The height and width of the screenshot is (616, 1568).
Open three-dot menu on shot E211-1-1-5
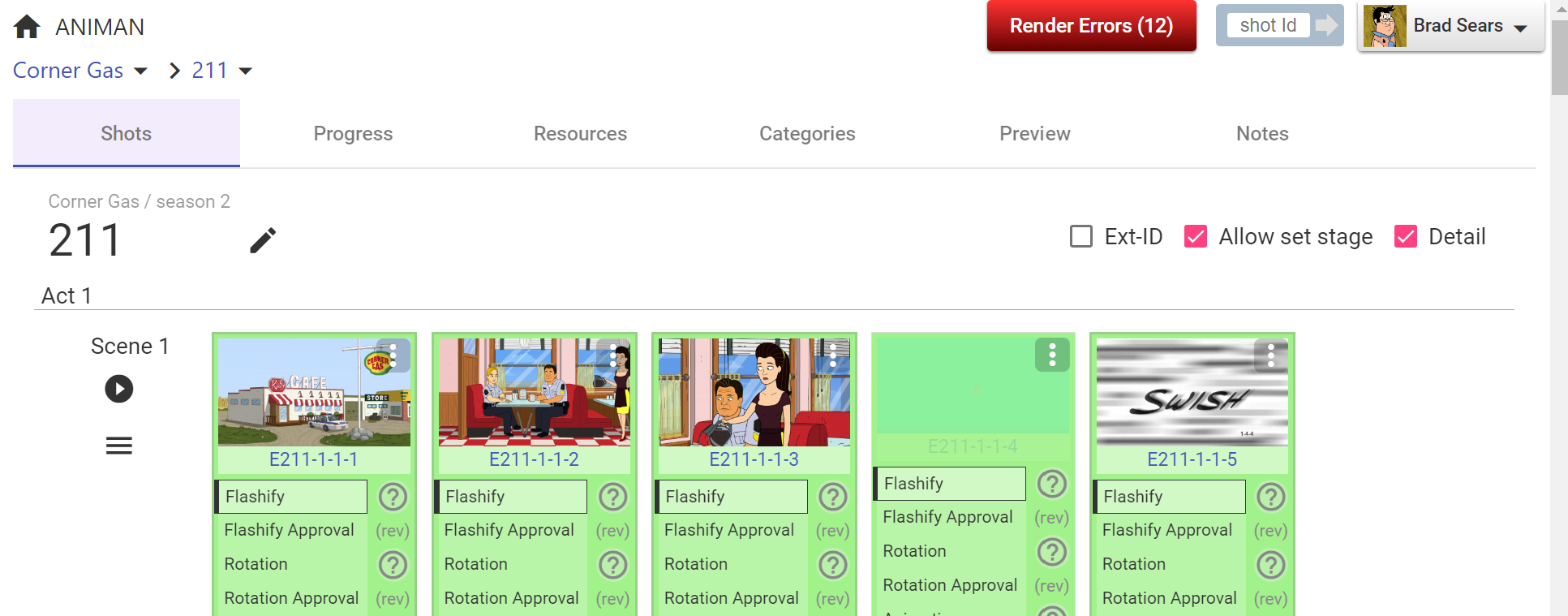tap(1270, 355)
